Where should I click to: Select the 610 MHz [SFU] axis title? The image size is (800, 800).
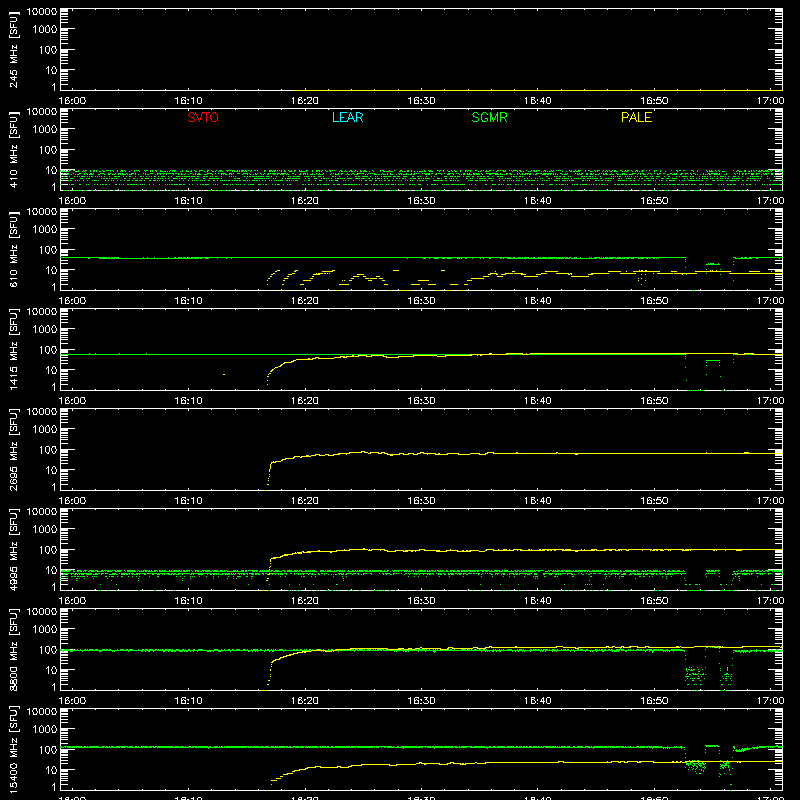click(14, 250)
